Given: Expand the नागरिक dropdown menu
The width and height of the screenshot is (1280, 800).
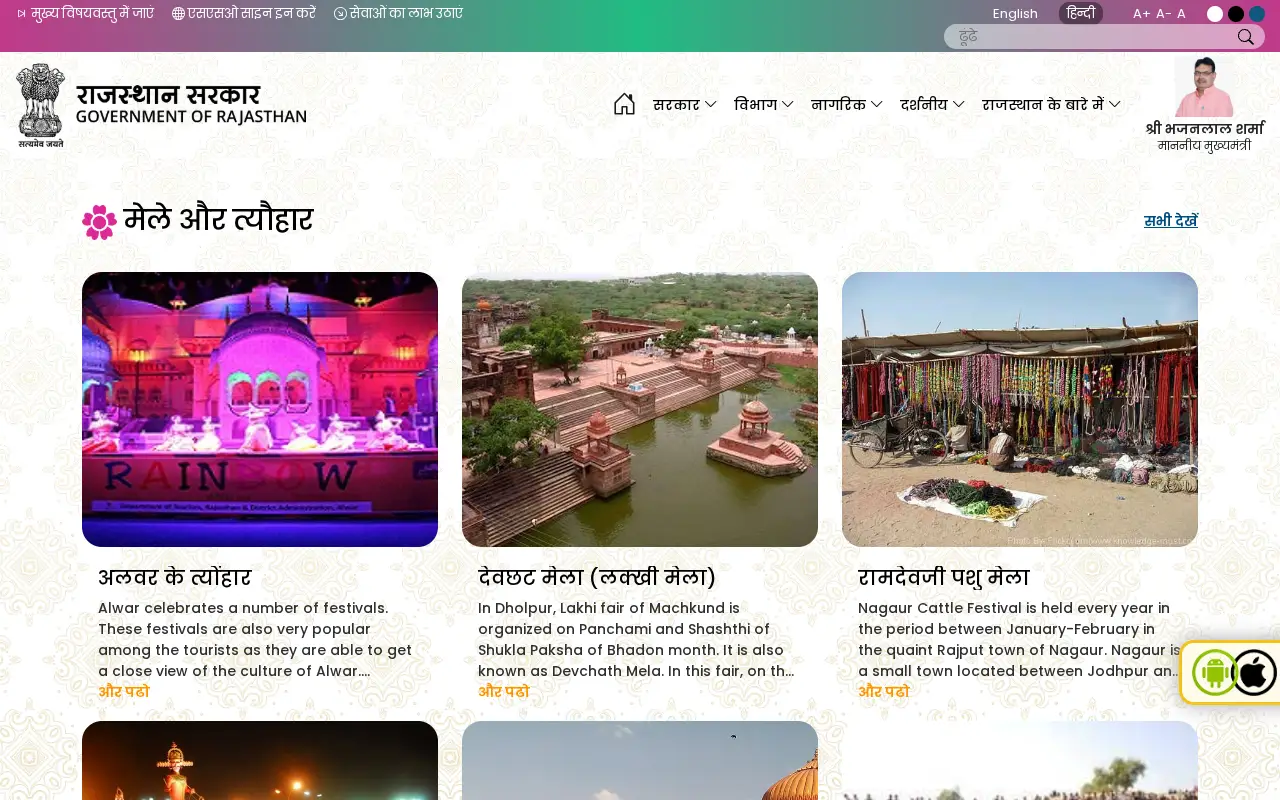Looking at the screenshot, I should tap(847, 104).
